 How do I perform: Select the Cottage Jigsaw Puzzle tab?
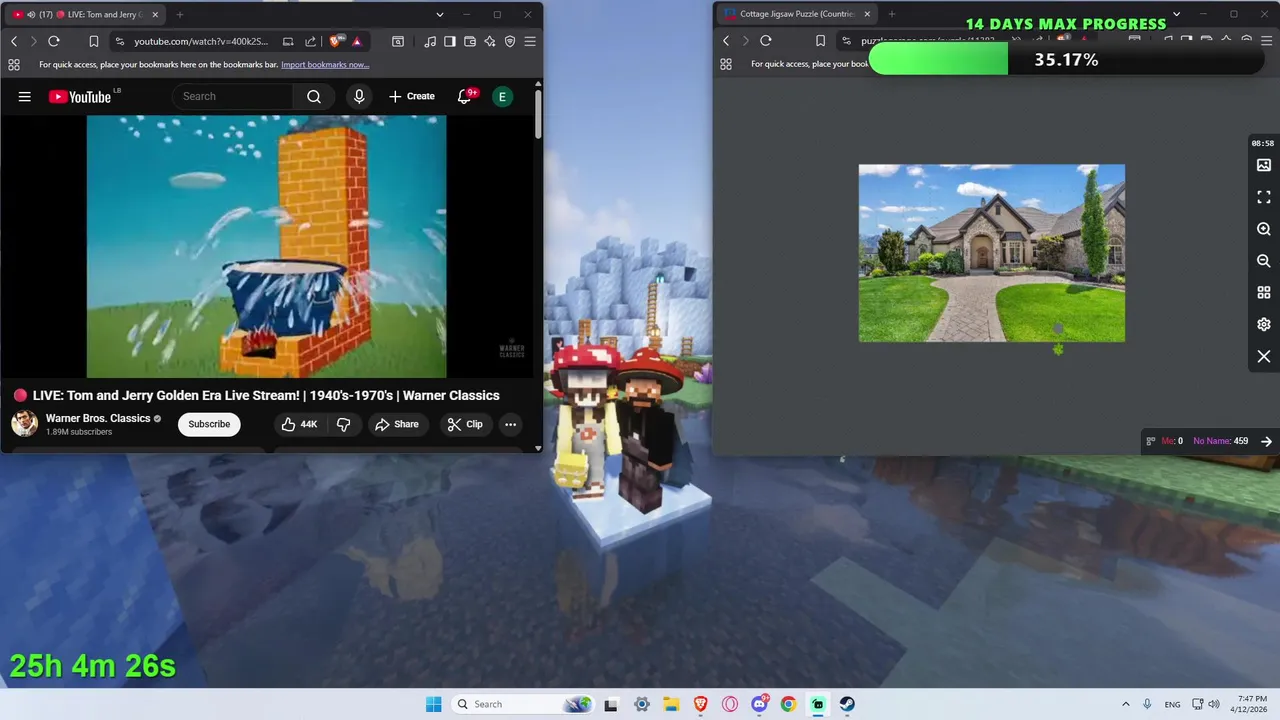[x=797, y=14]
